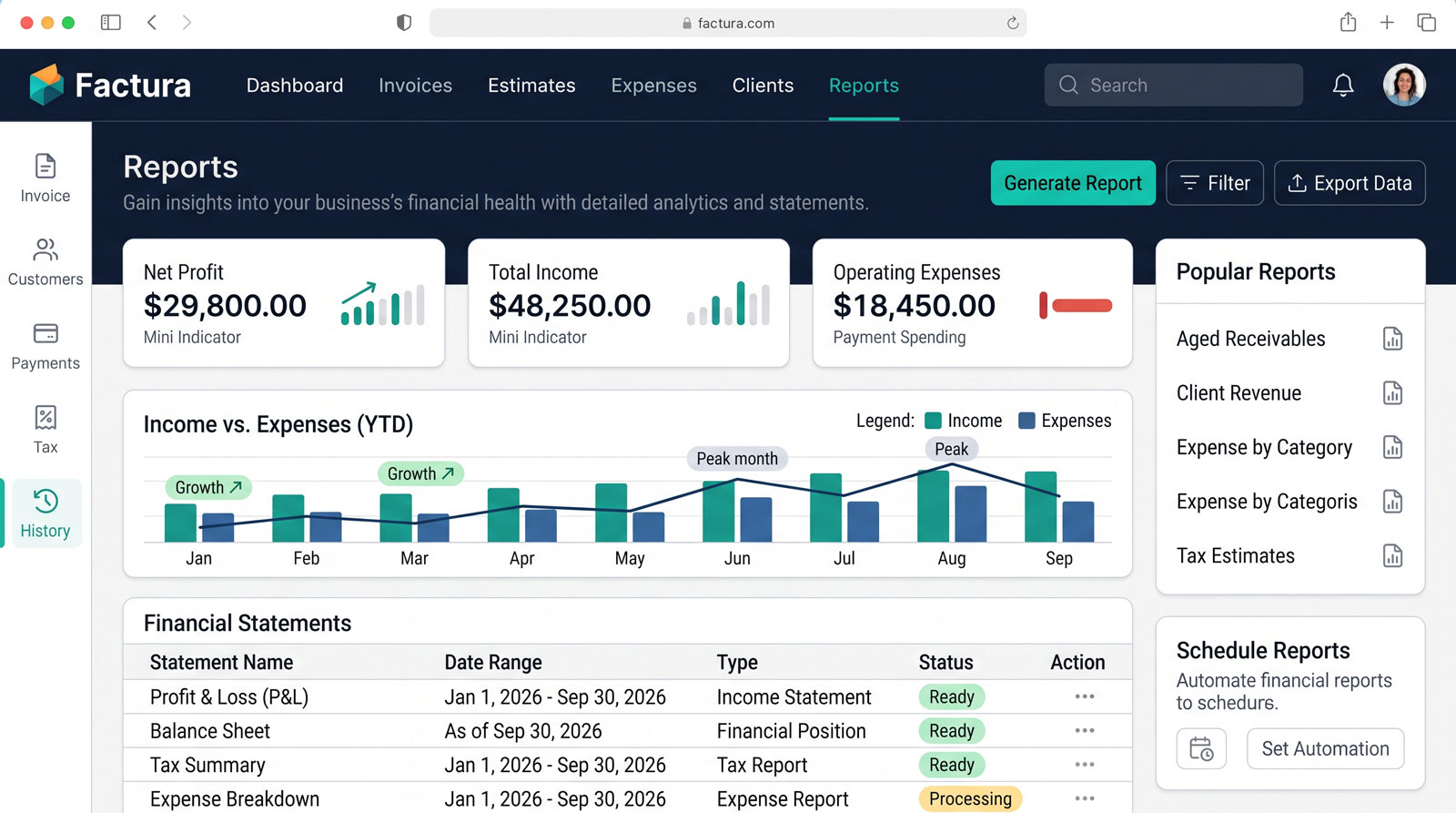Click the Set Automation button

[x=1325, y=748]
